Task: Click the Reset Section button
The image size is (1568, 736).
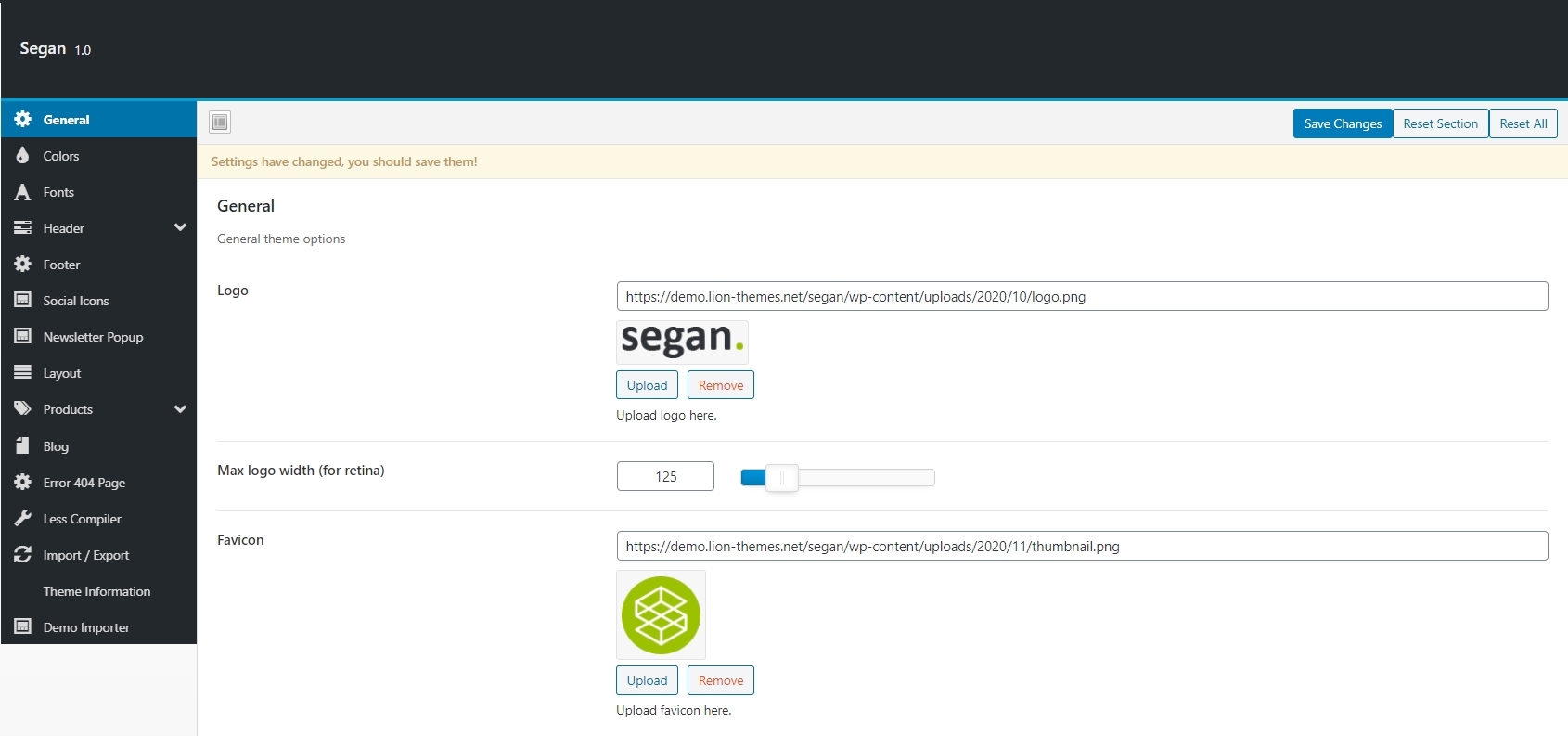Action: tap(1440, 123)
